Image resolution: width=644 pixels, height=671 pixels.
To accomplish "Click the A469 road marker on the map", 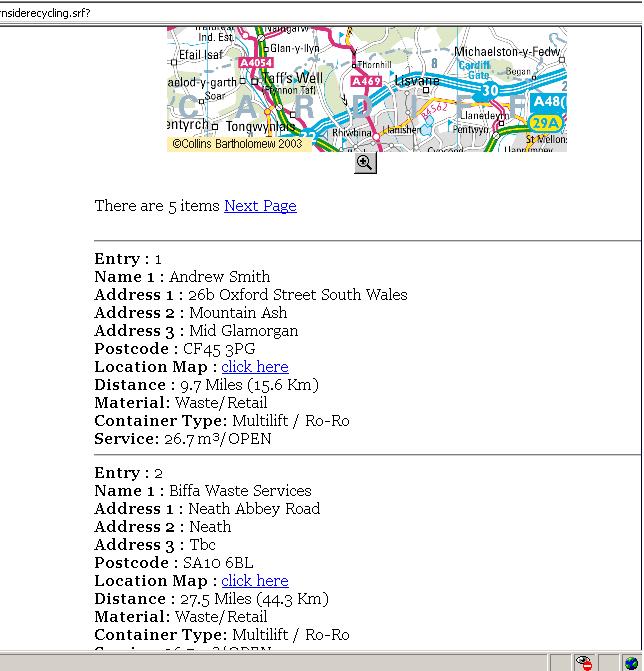I will point(366,82).
